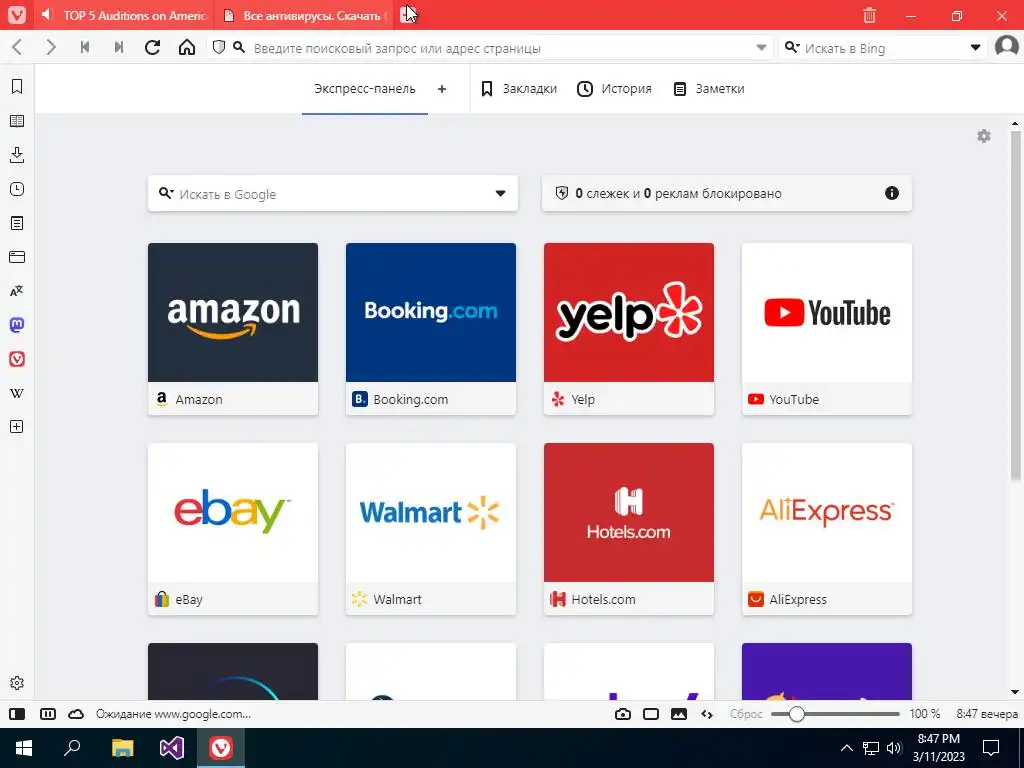Viewport: 1024px width, 768px height.
Task: Open the tracker blocker shield in address bar
Action: 219,48
